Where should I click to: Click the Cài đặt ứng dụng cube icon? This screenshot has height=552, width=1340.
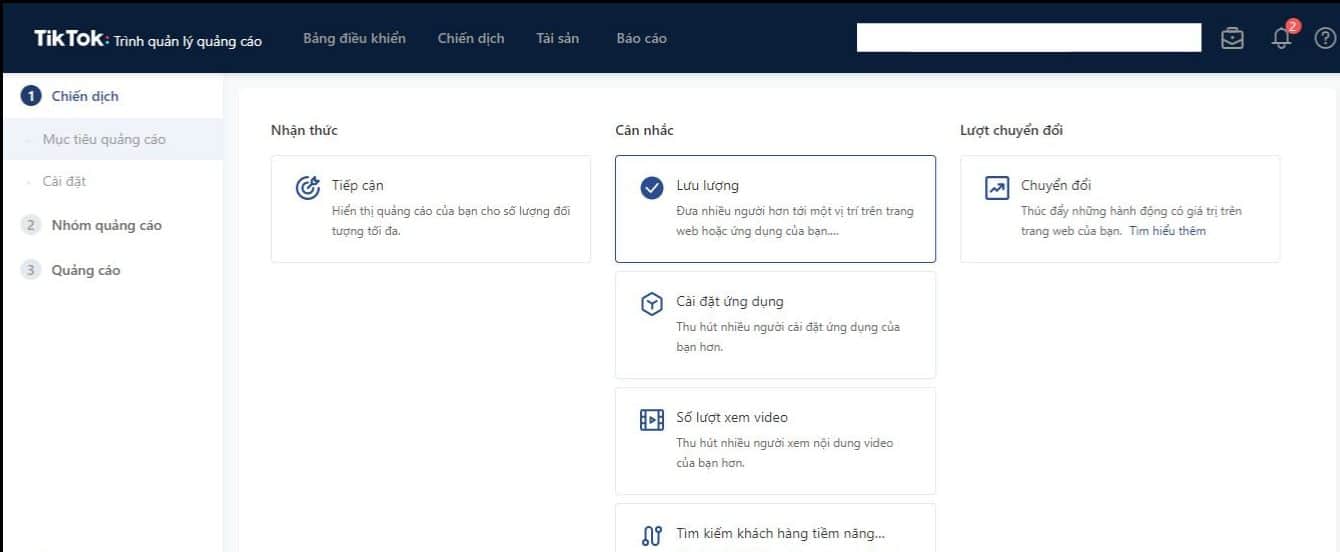click(x=652, y=303)
